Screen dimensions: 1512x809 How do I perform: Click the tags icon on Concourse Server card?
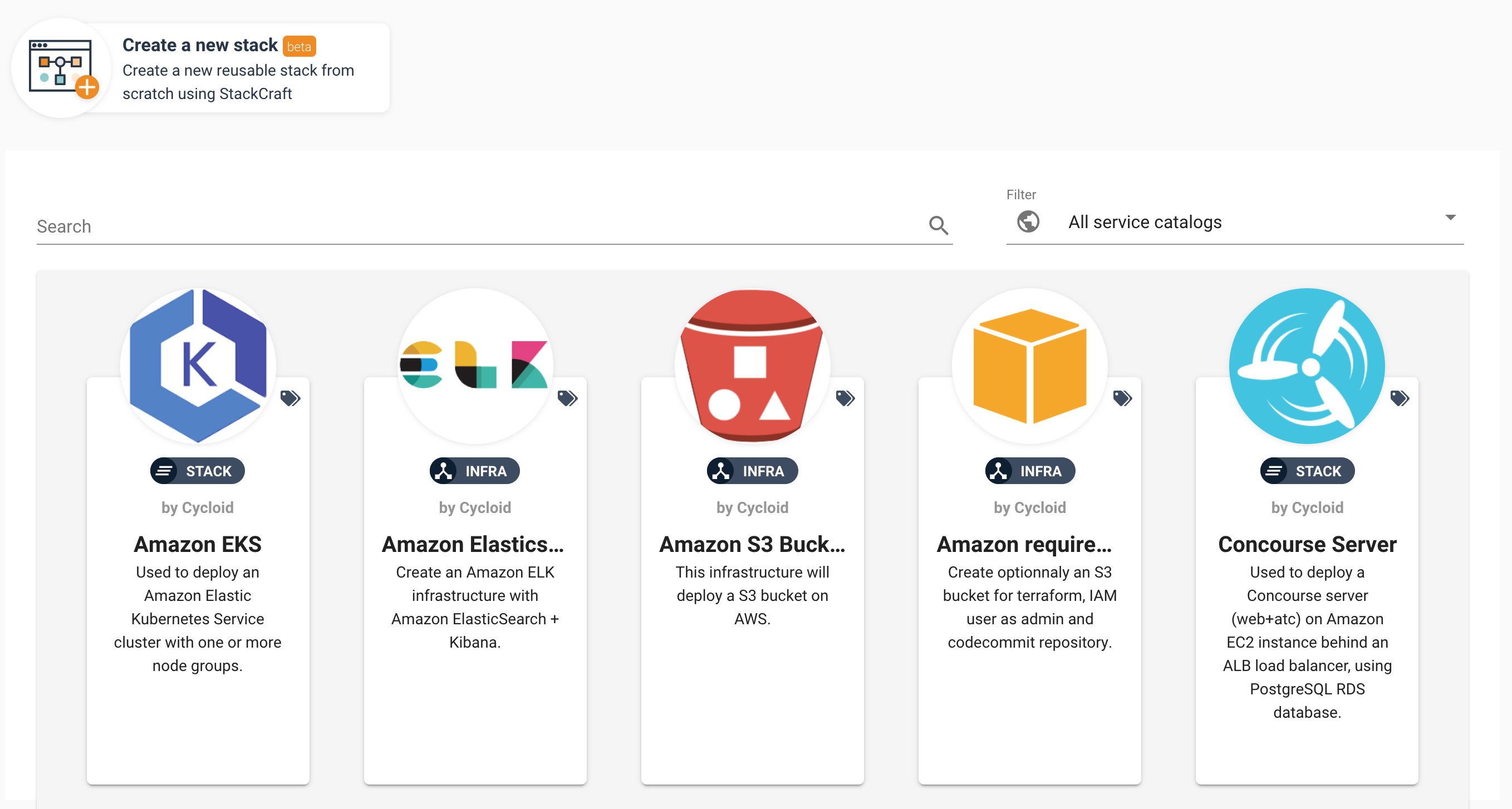coord(1400,398)
